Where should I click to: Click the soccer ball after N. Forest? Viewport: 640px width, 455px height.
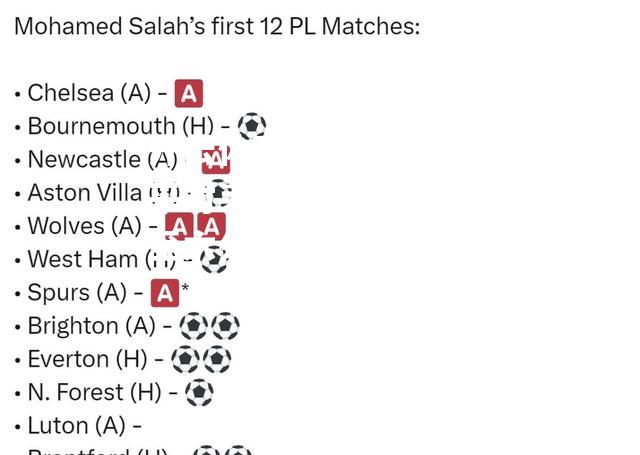click(x=199, y=393)
